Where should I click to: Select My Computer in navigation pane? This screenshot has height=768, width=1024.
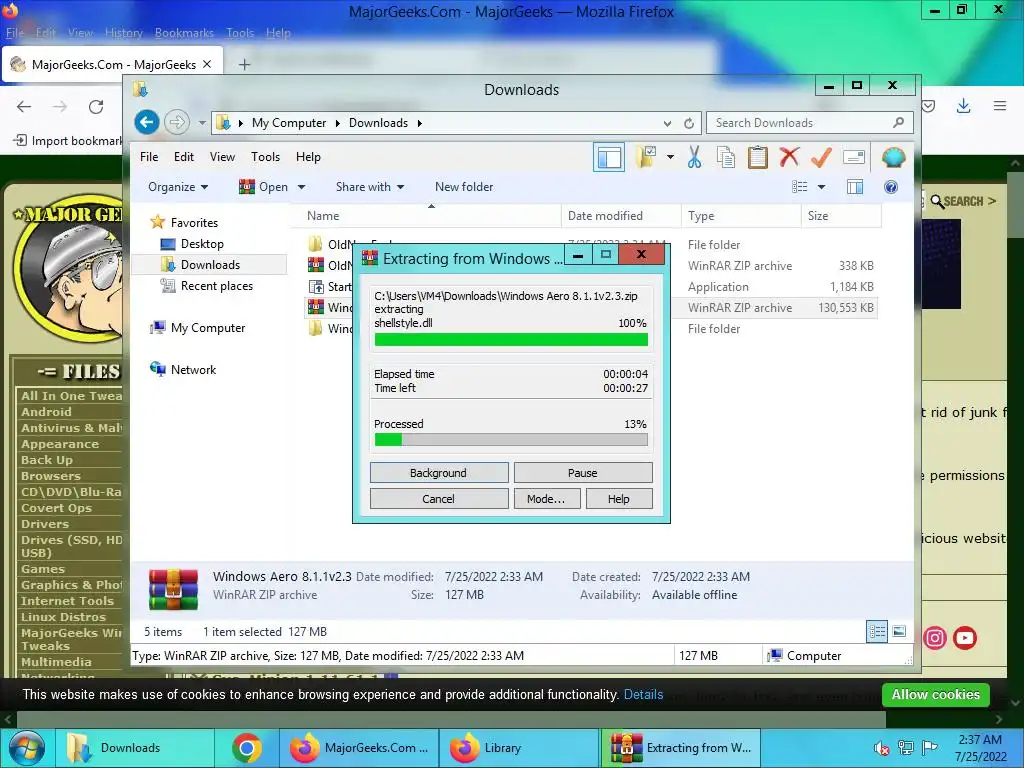pyautogui.click(x=208, y=328)
